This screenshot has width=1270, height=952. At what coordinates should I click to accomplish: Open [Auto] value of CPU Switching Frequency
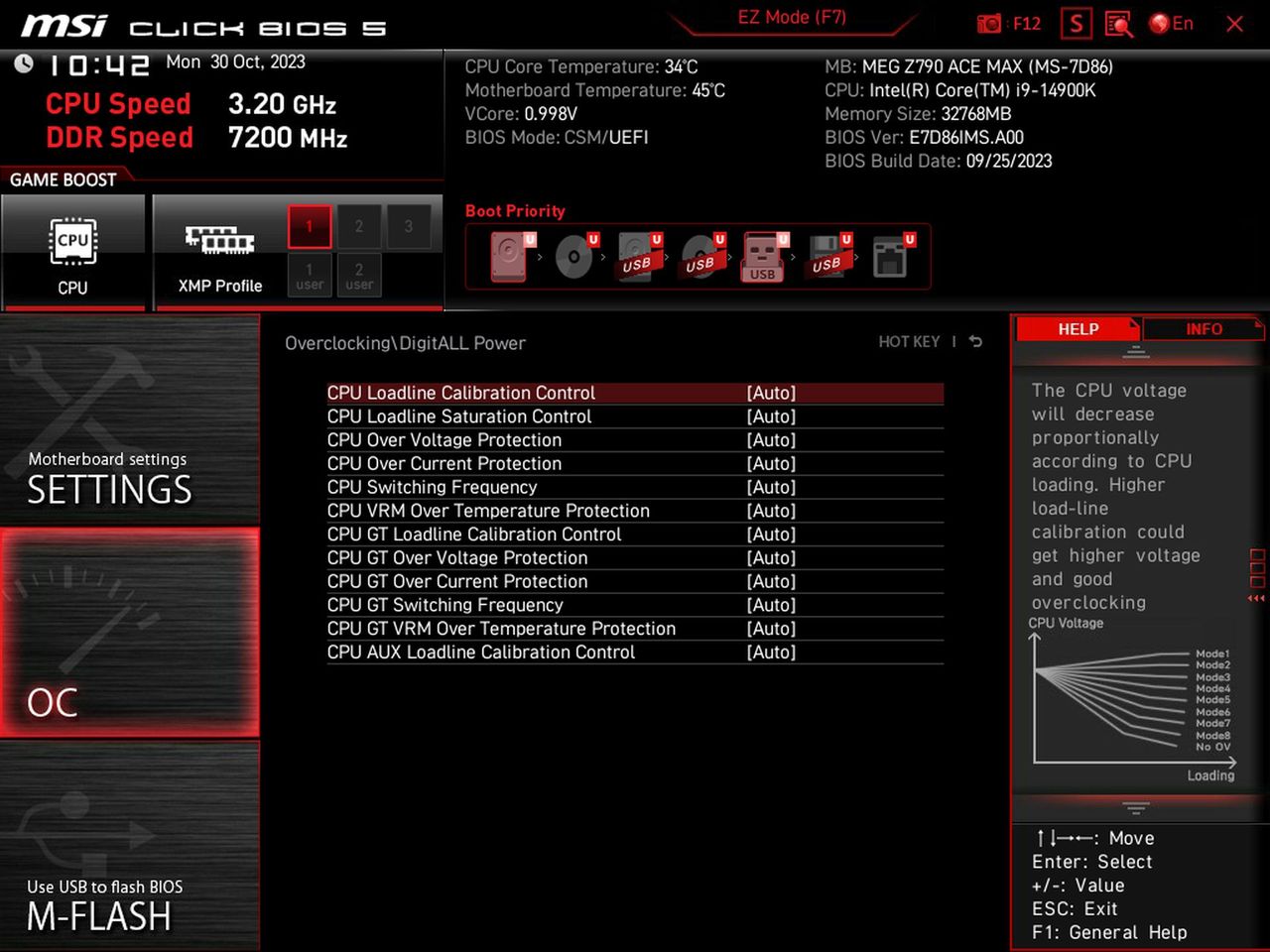coord(771,487)
